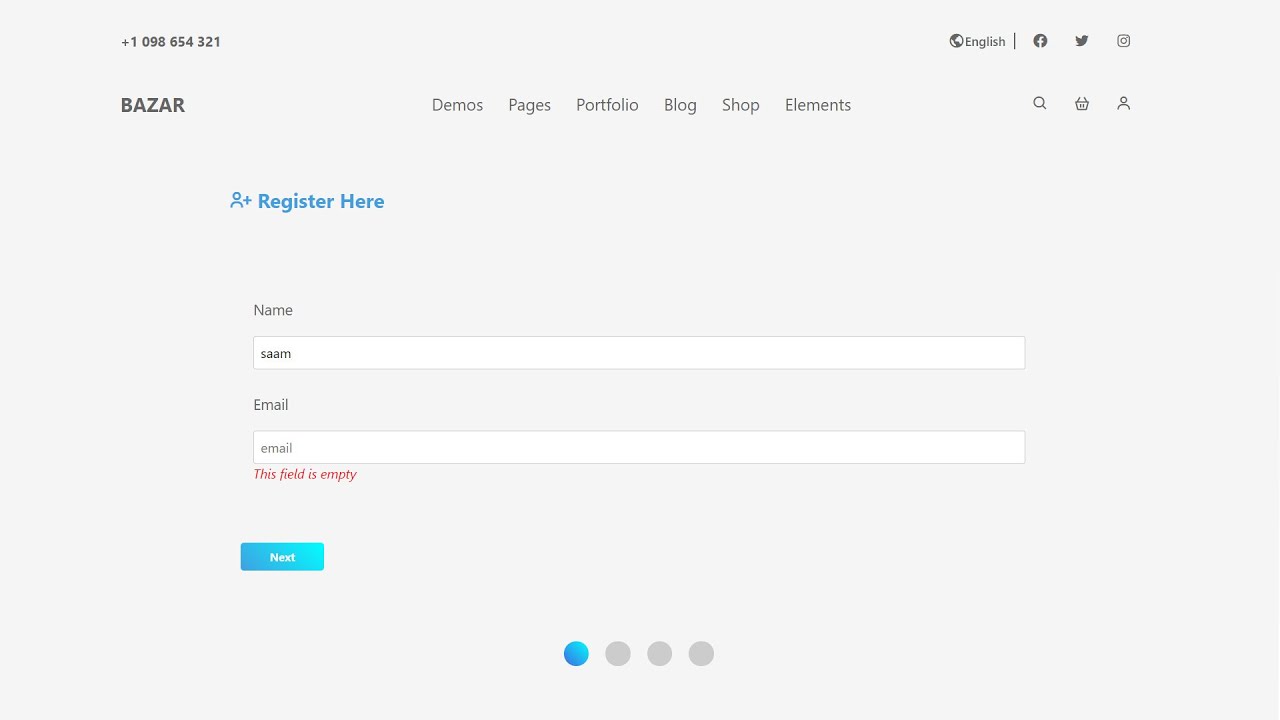Click the phone number +1 098 654 321
Viewport: 1280px width, 720px height.
[171, 42]
